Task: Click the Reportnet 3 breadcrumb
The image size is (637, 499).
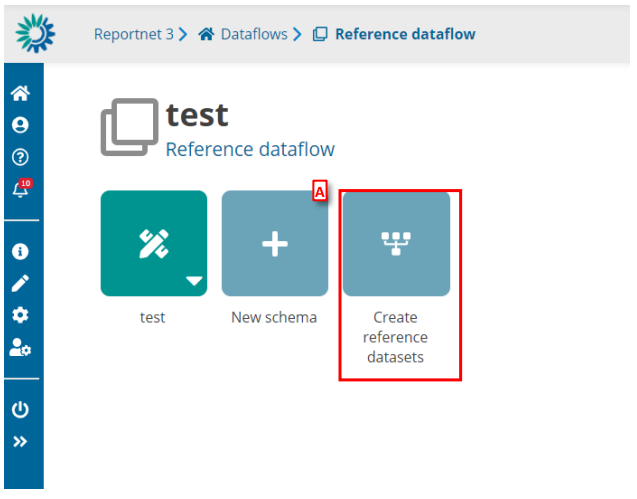Action: [133, 34]
